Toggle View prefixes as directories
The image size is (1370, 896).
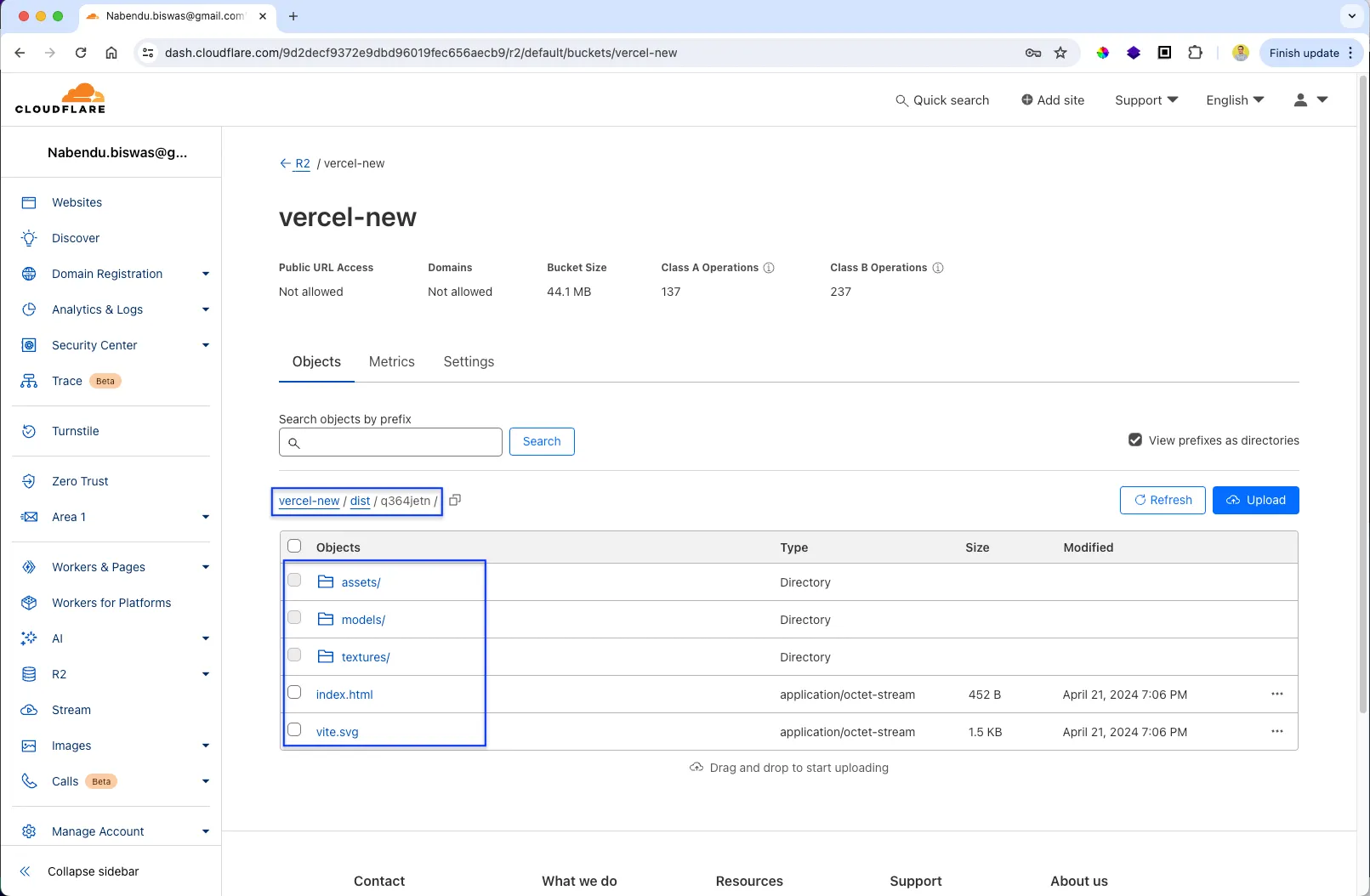coord(1135,440)
